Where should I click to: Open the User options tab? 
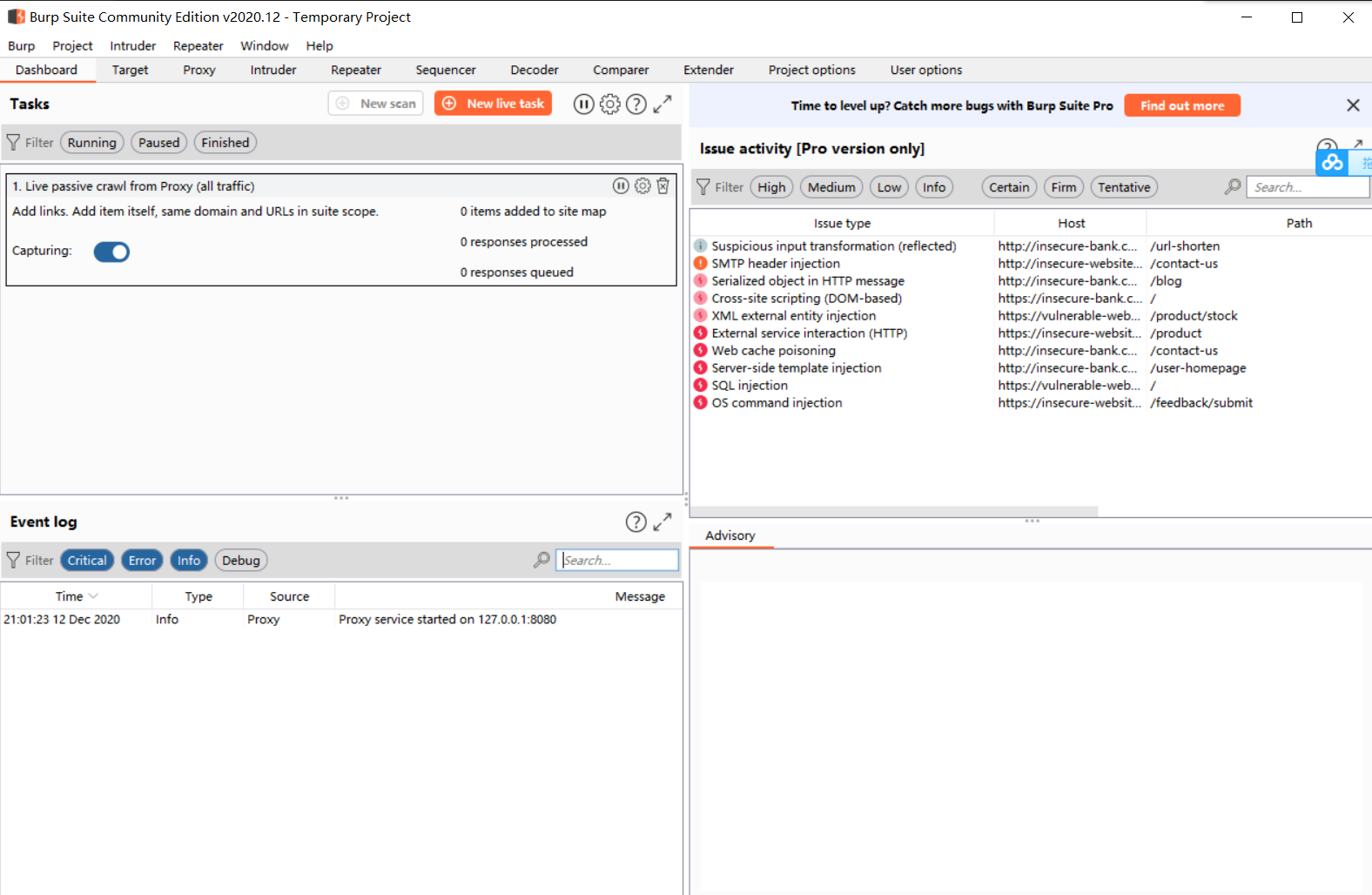click(x=926, y=70)
